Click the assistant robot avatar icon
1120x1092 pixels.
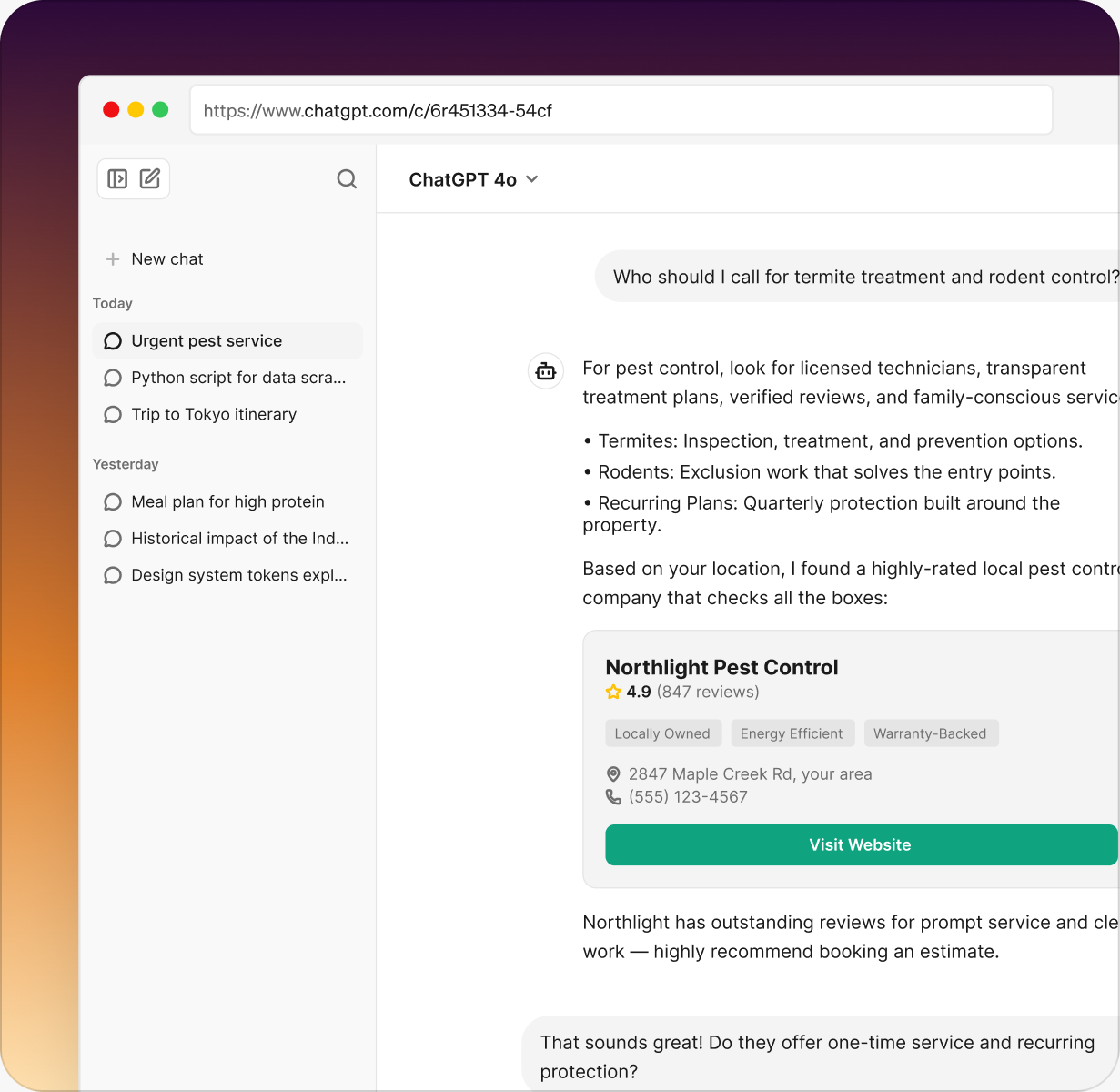(546, 371)
